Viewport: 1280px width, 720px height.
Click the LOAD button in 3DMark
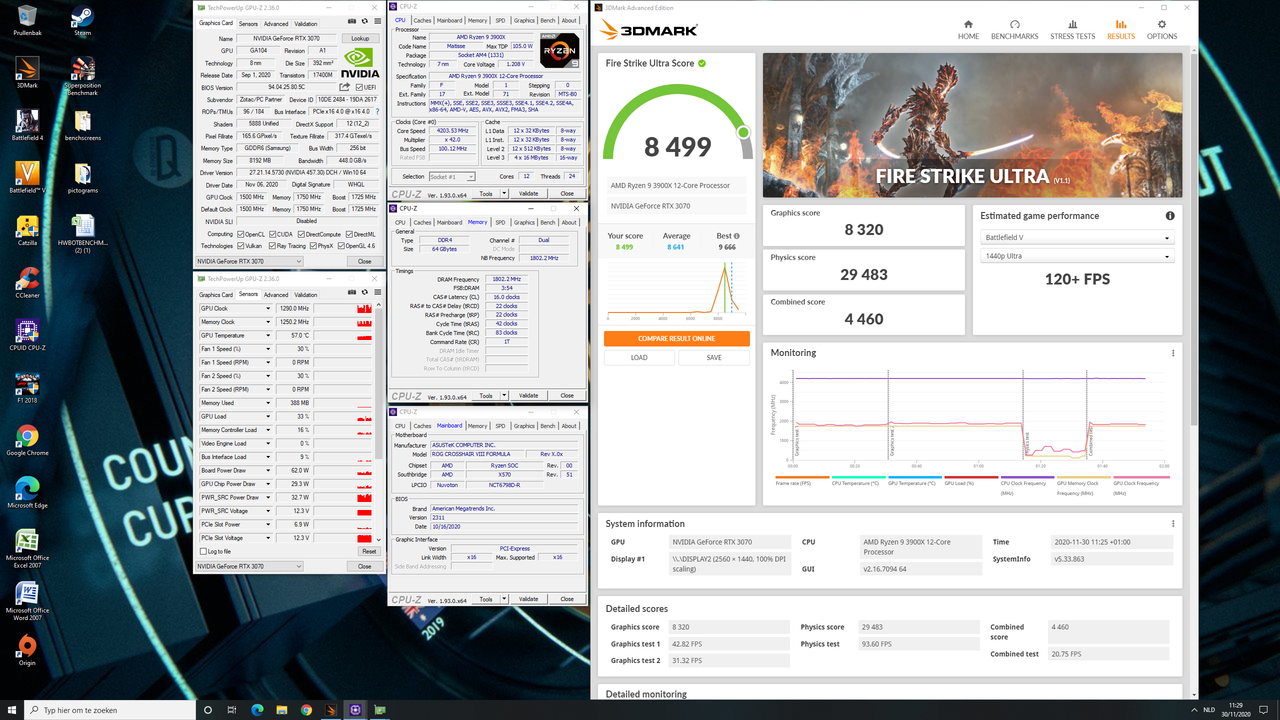tap(639, 357)
